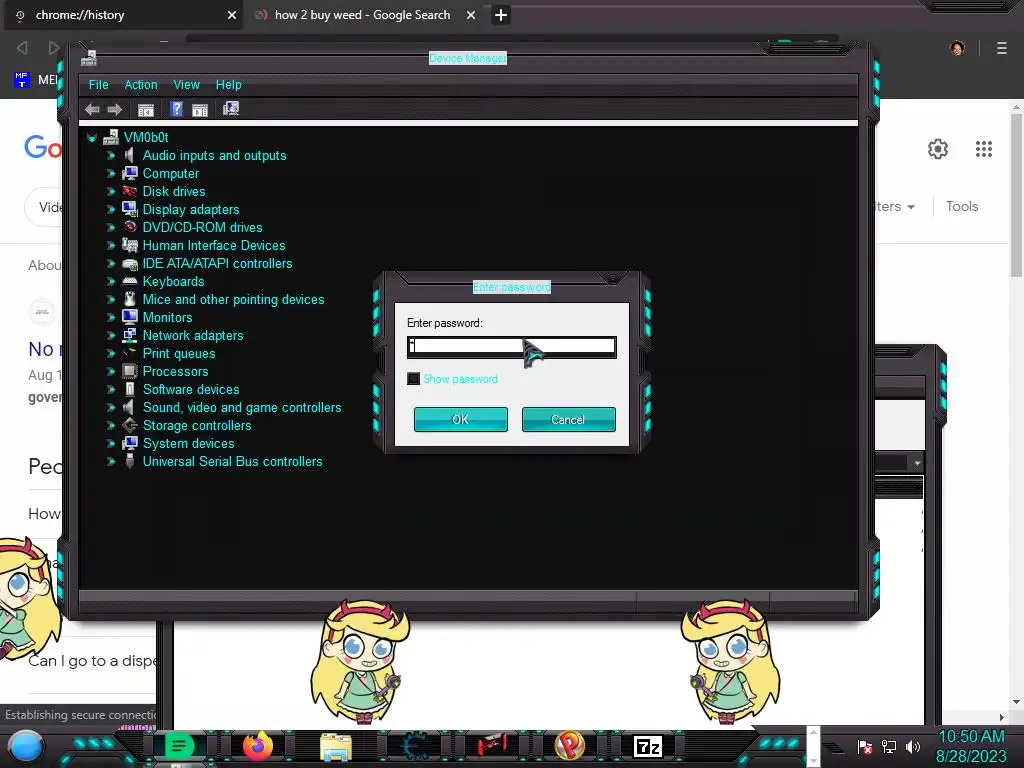Close the how 2 buy weed tab
1024x768 pixels.
(471, 15)
